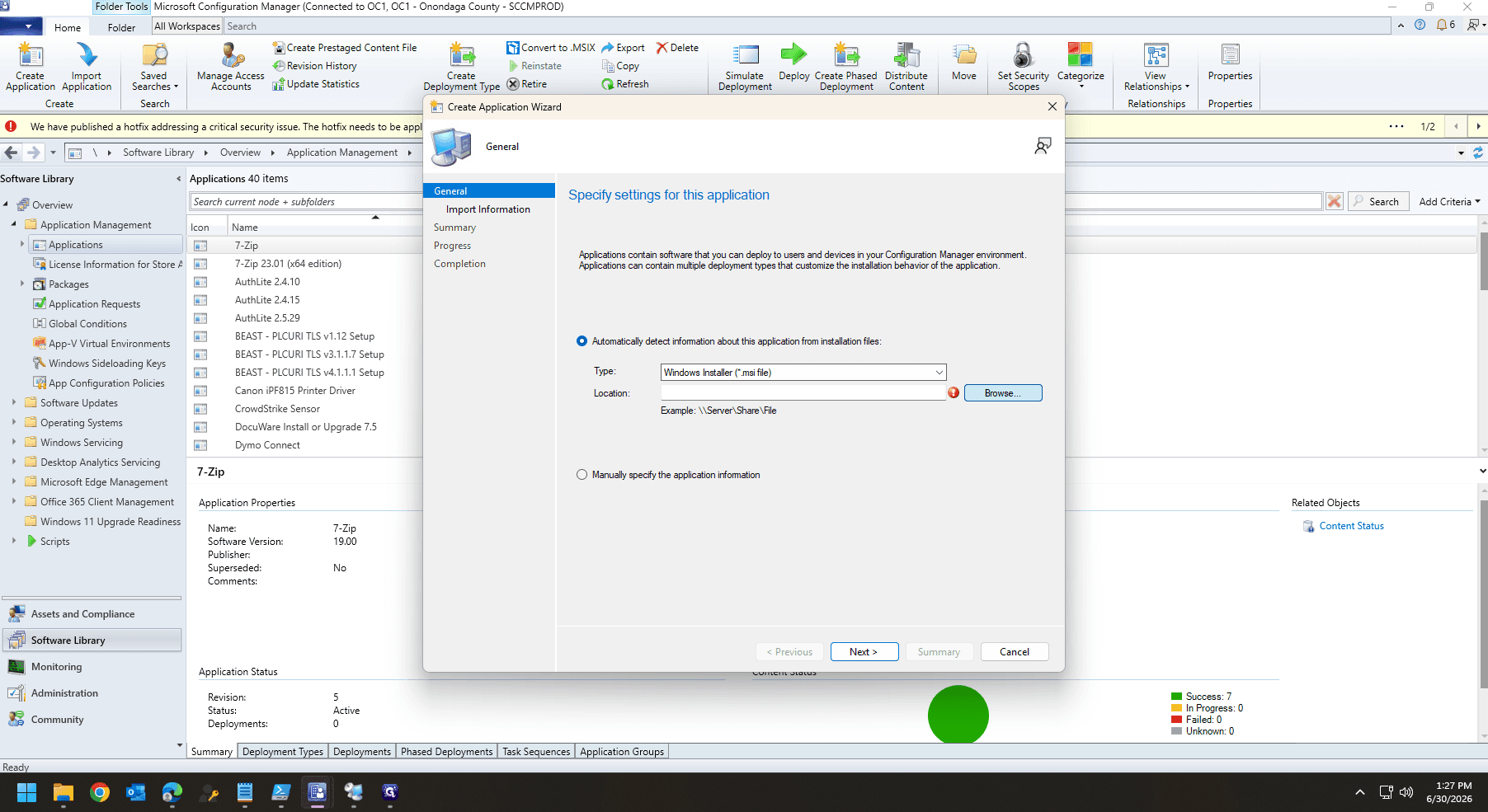Select Automatically detect information radio button
Screen dimensions: 1488x812
(582, 341)
